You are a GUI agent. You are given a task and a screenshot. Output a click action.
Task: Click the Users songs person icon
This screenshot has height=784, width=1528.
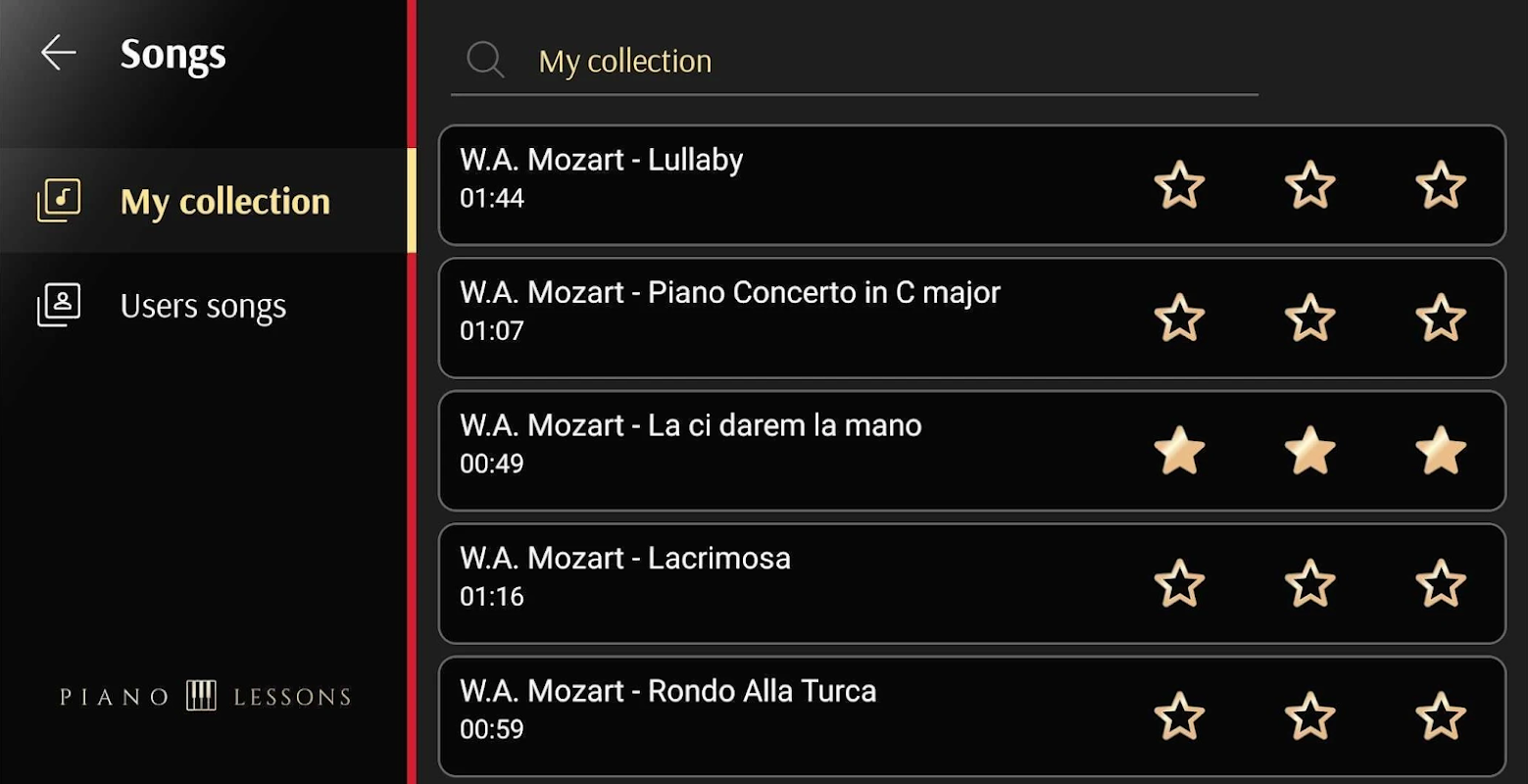click(59, 305)
